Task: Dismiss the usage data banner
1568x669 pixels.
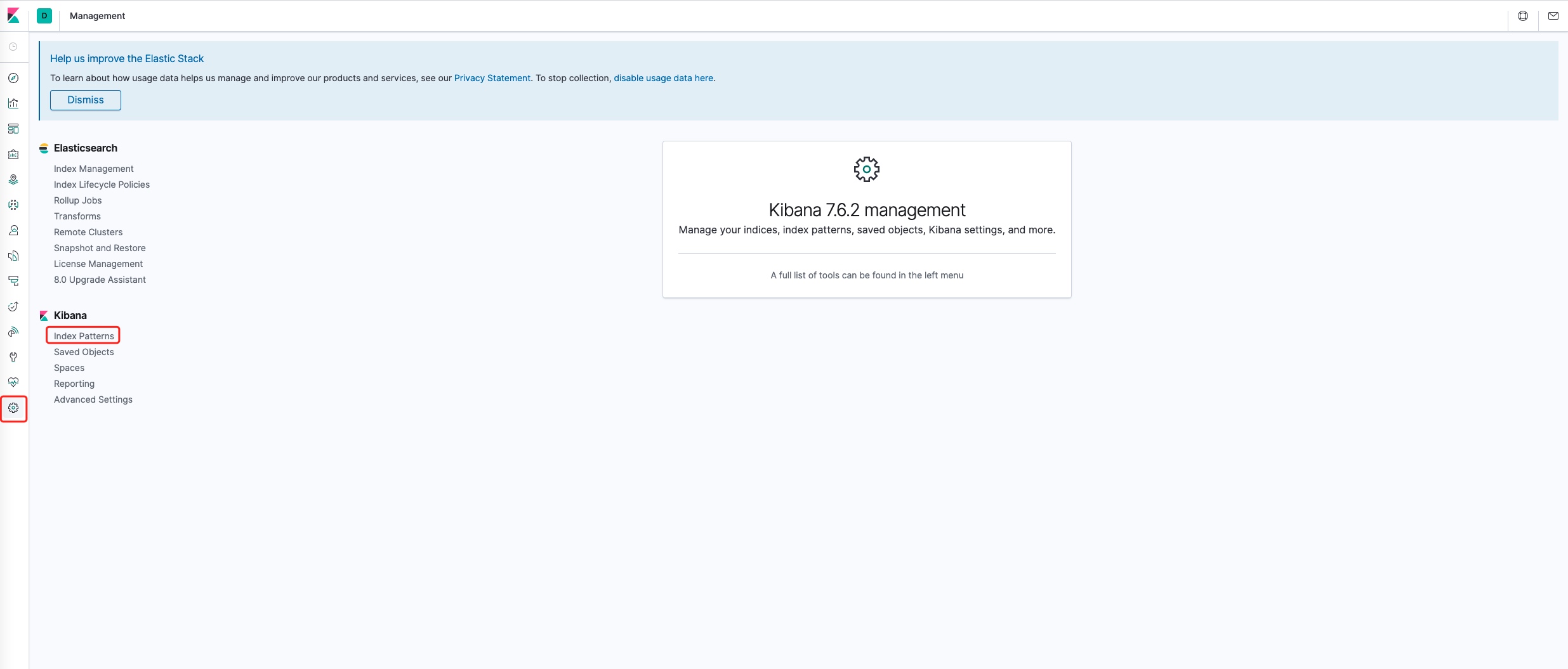Action: point(86,100)
